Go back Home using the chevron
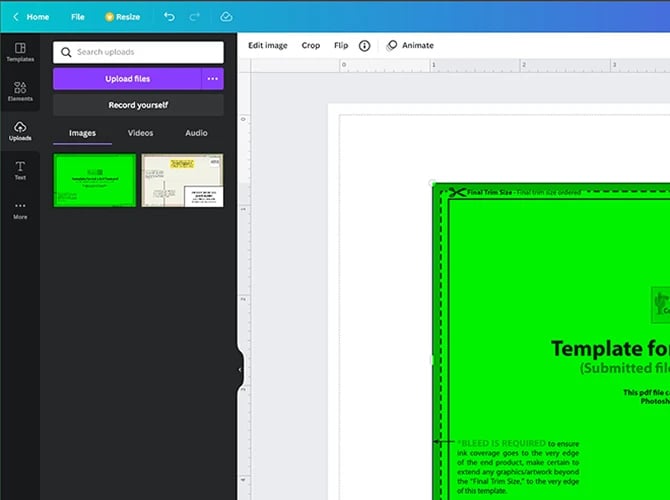Viewport: 670px width, 500px height. pyautogui.click(x=15, y=17)
